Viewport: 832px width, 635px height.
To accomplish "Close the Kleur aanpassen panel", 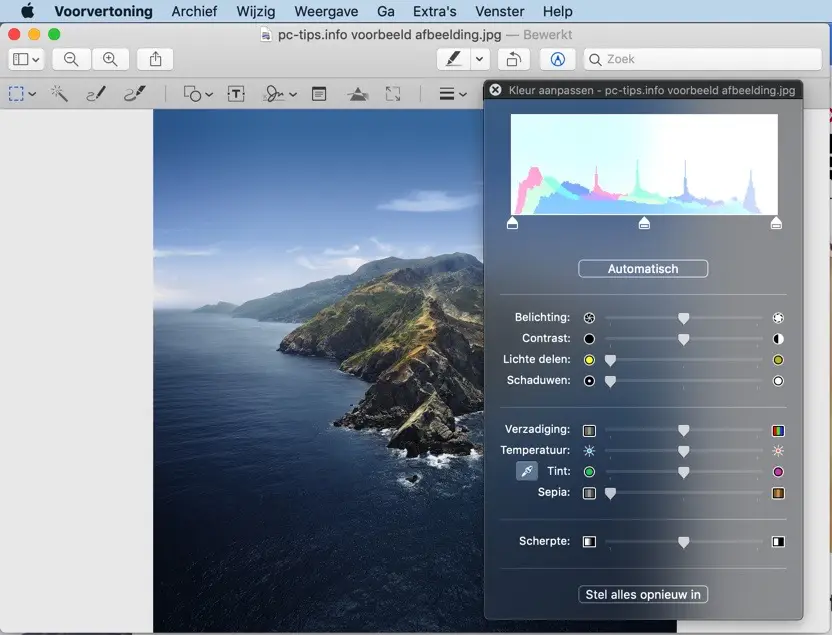I will [495, 90].
